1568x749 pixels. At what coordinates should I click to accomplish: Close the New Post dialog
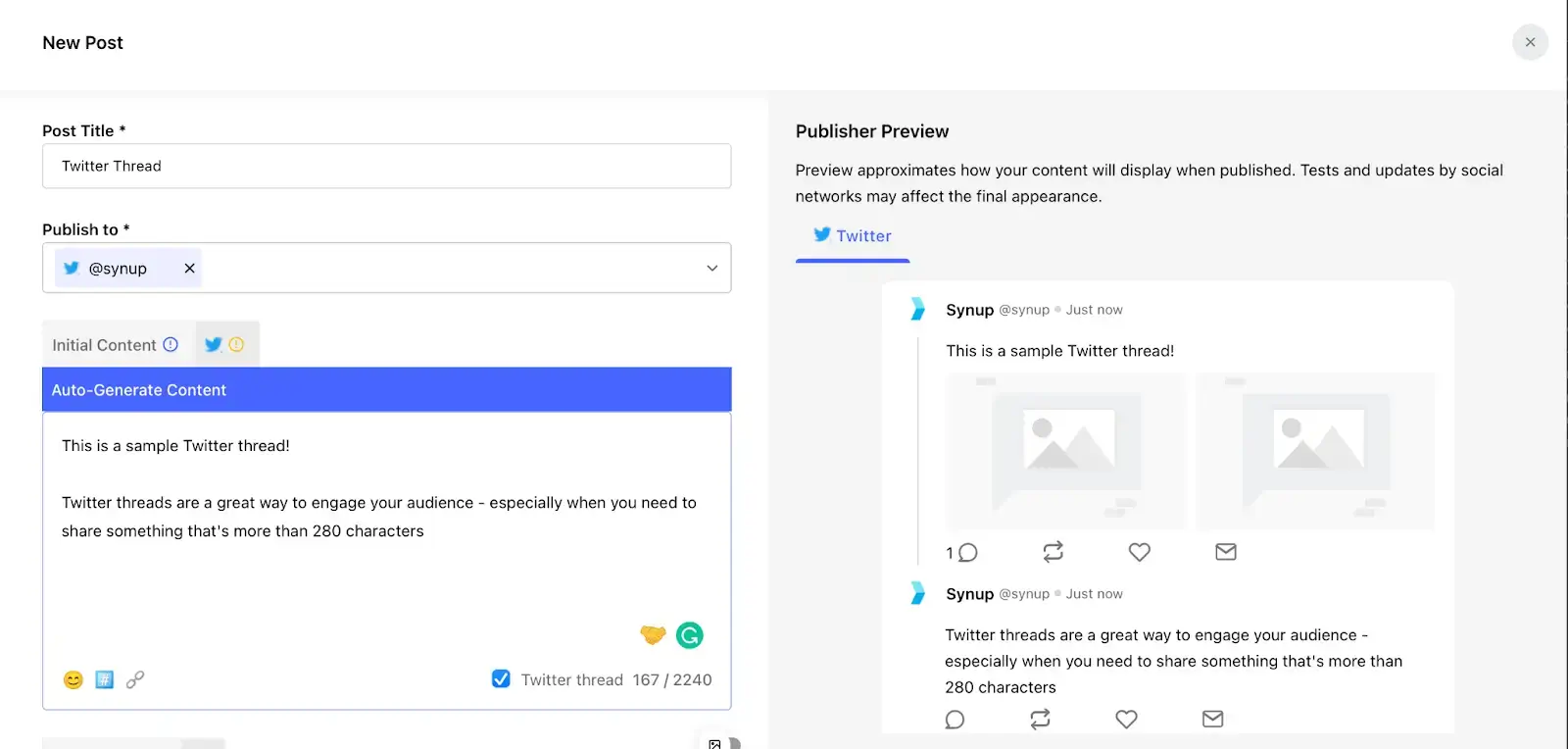tap(1530, 42)
